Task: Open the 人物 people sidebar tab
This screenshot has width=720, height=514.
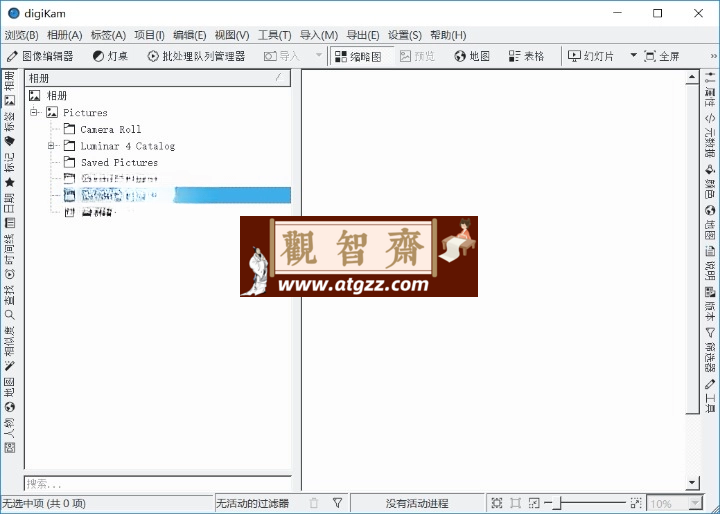Action: point(9,435)
